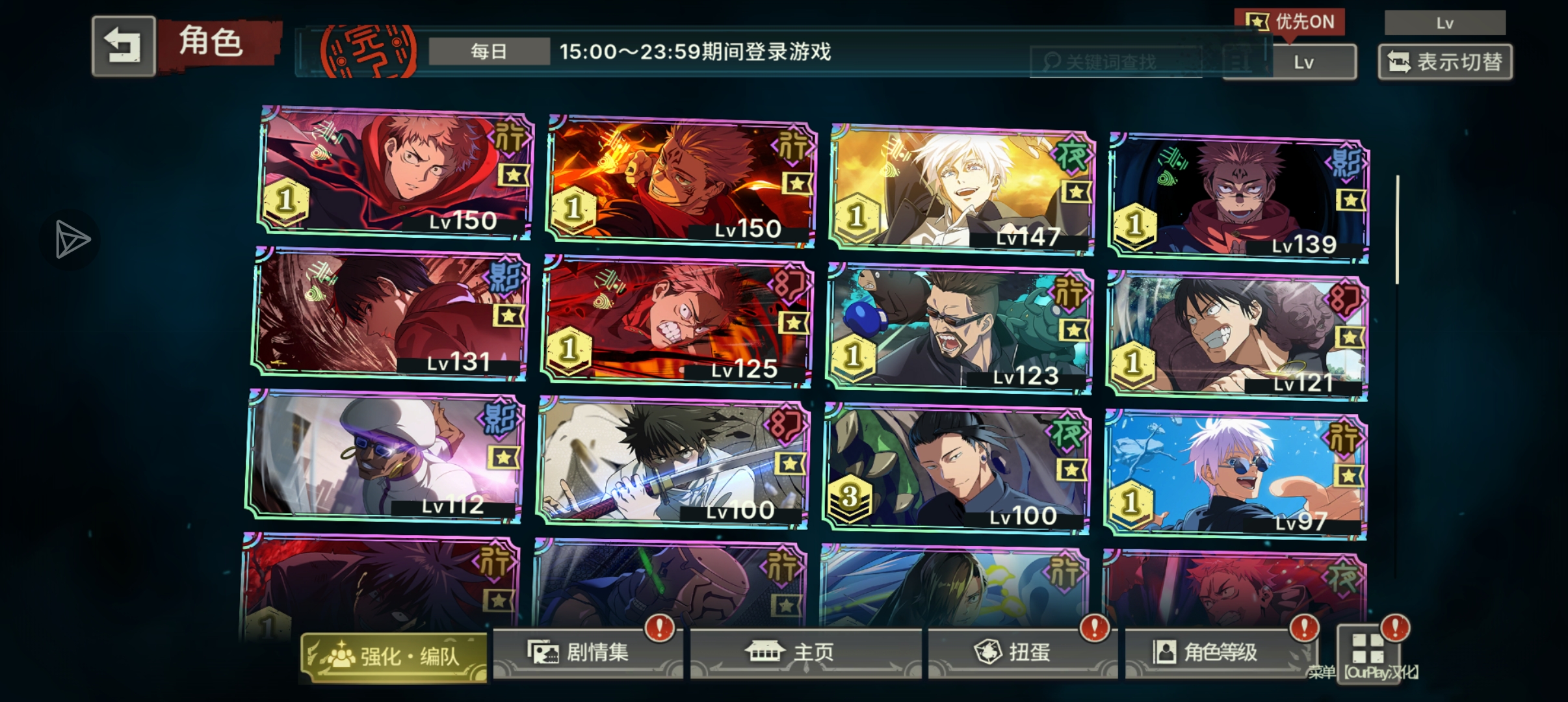This screenshot has height=702, width=1568.
Task: Tap the red 完了 stamp icon
Action: pos(369,51)
